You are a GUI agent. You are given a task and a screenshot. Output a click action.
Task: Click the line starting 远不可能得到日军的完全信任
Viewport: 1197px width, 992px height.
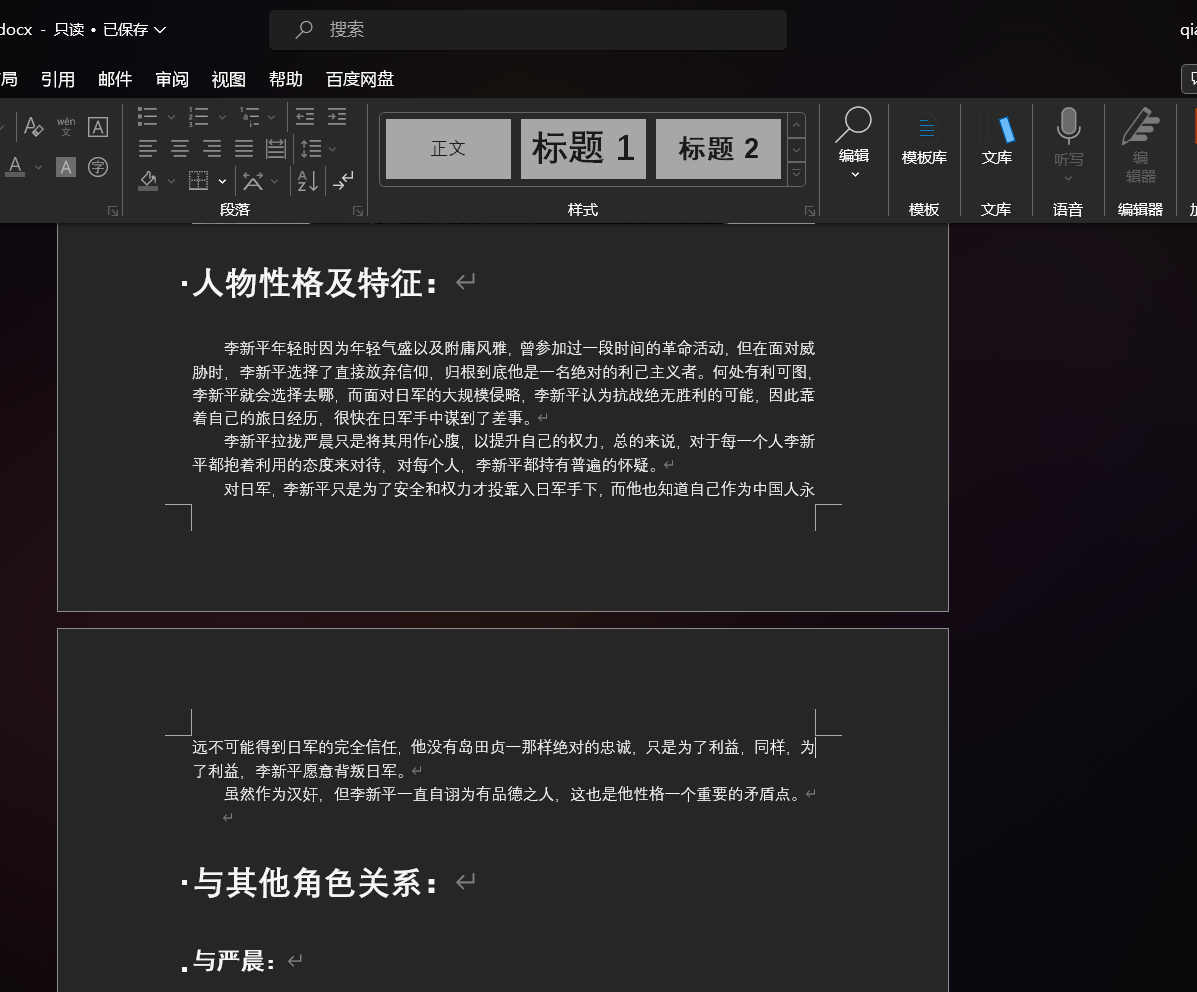point(504,748)
